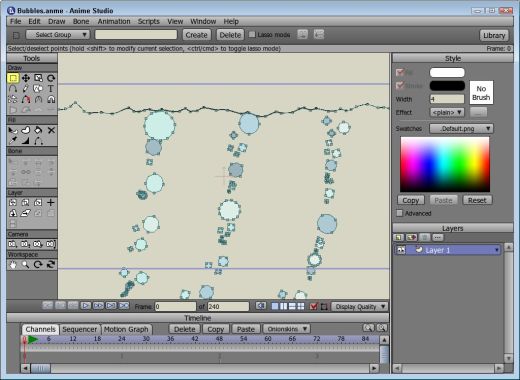Click the black Stroke color swatch
The image size is (520, 380).
tap(447, 86)
